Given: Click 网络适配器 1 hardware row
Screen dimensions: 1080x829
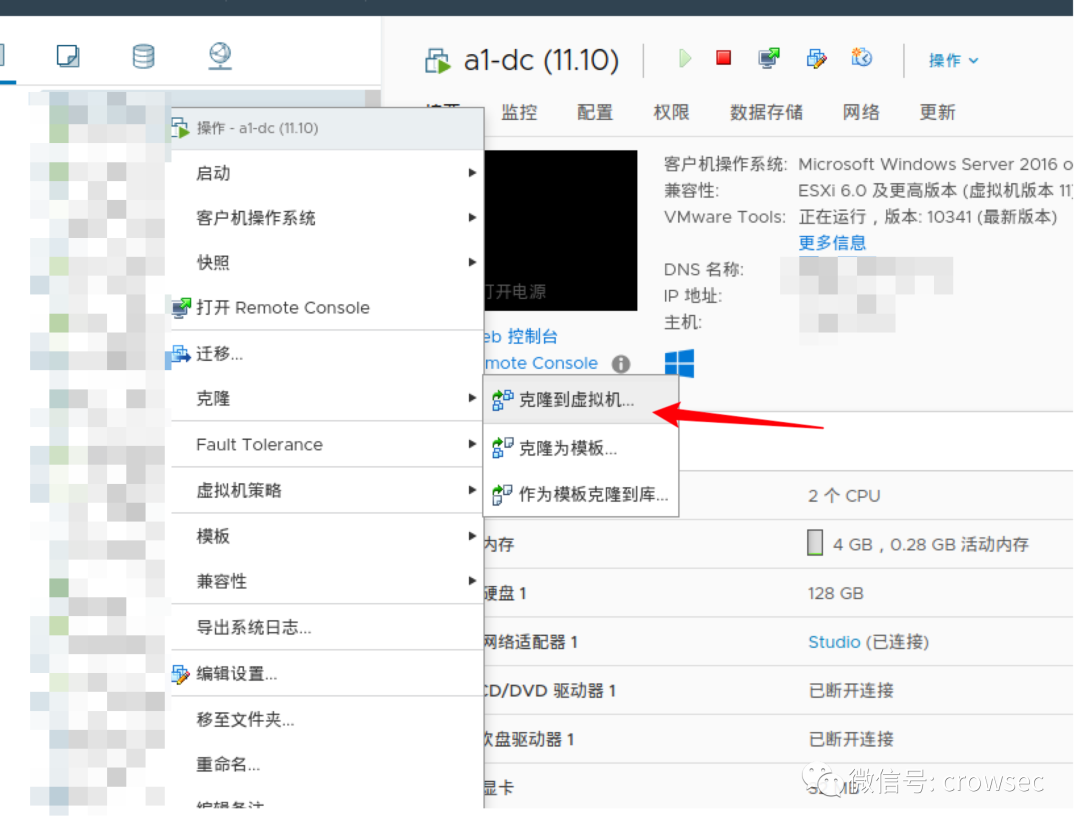Looking at the screenshot, I should (x=778, y=642).
